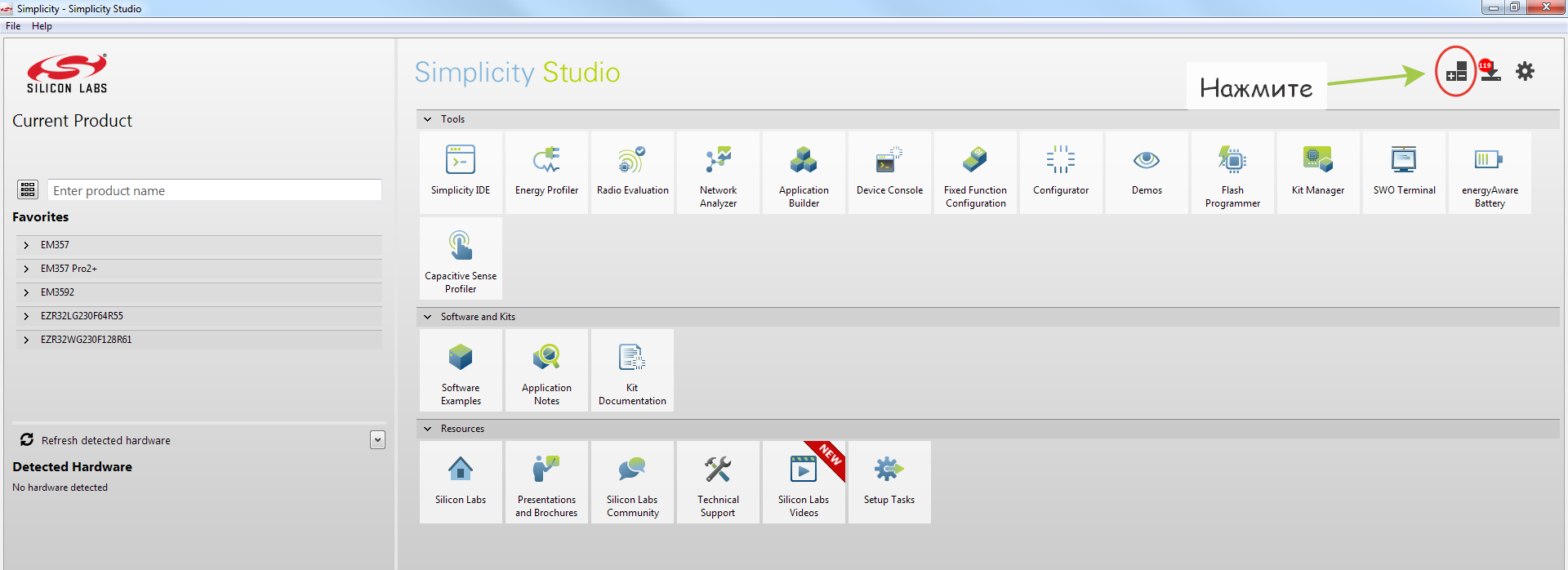1568x570 pixels.
Task: Open the settings gear icon
Action: tap(1525, 71)
